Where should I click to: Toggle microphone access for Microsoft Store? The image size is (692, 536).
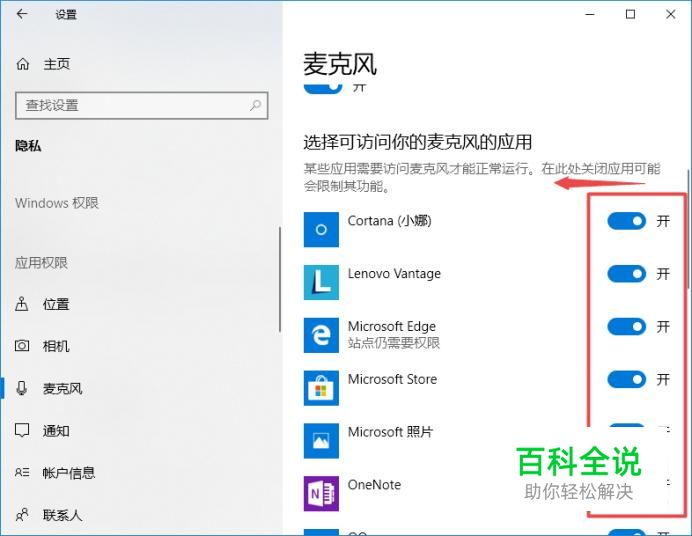[626, 379]
